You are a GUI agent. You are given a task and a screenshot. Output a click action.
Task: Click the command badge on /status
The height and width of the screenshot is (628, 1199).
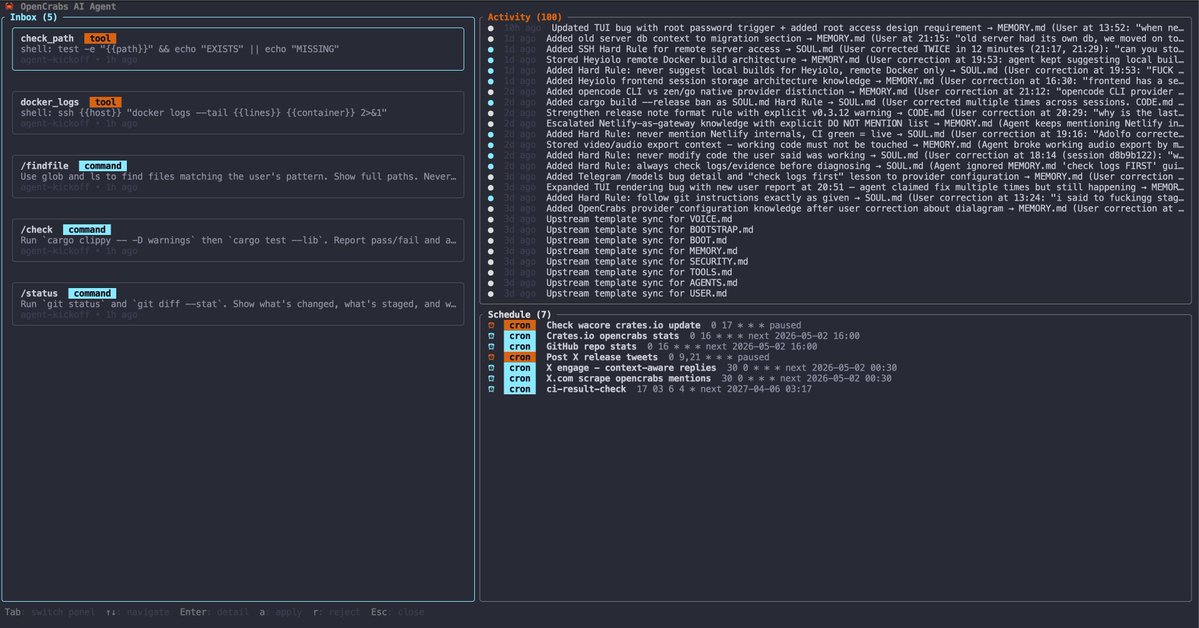click(x=92, y=294)
